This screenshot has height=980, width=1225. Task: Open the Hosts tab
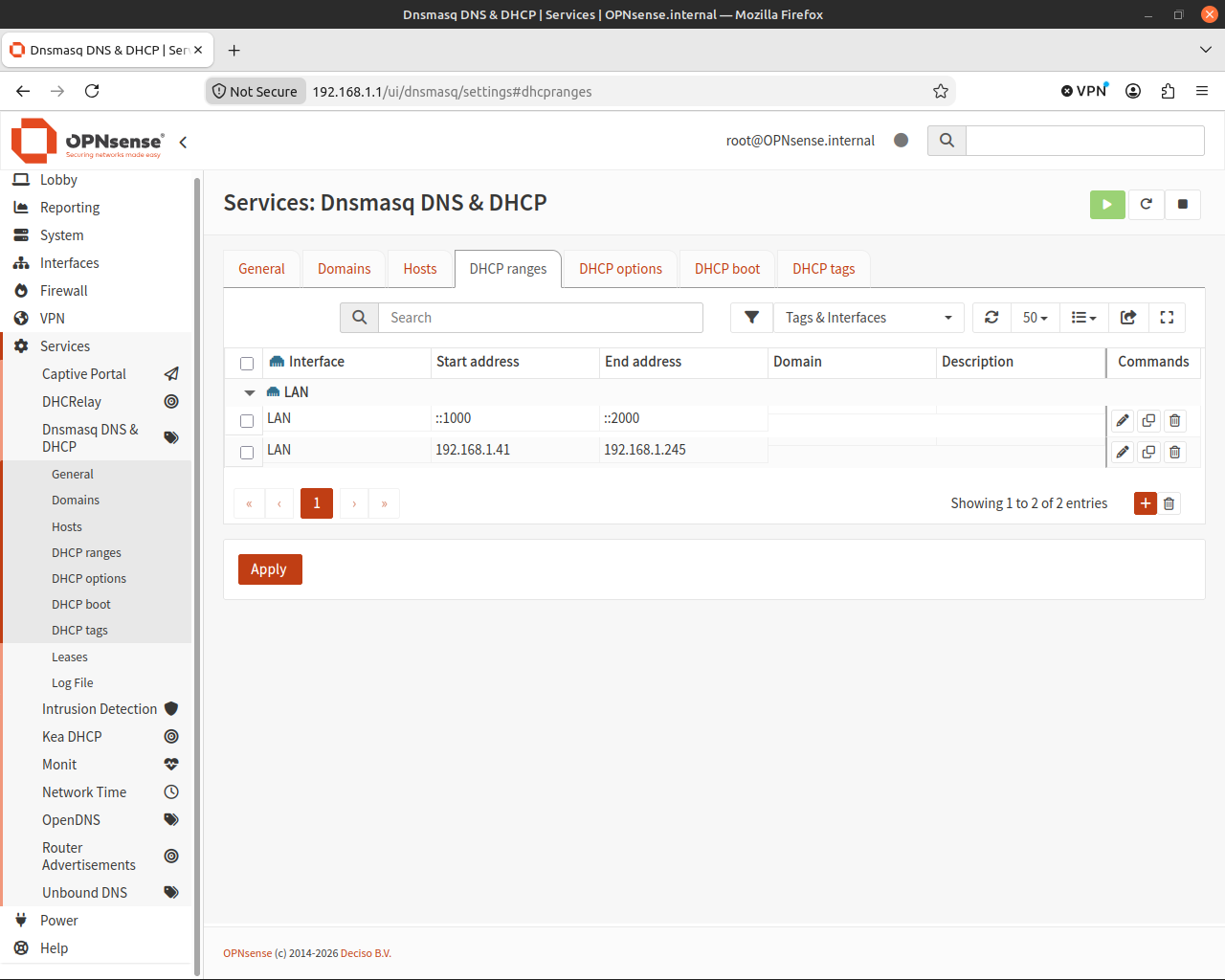[x=420, y=269]
